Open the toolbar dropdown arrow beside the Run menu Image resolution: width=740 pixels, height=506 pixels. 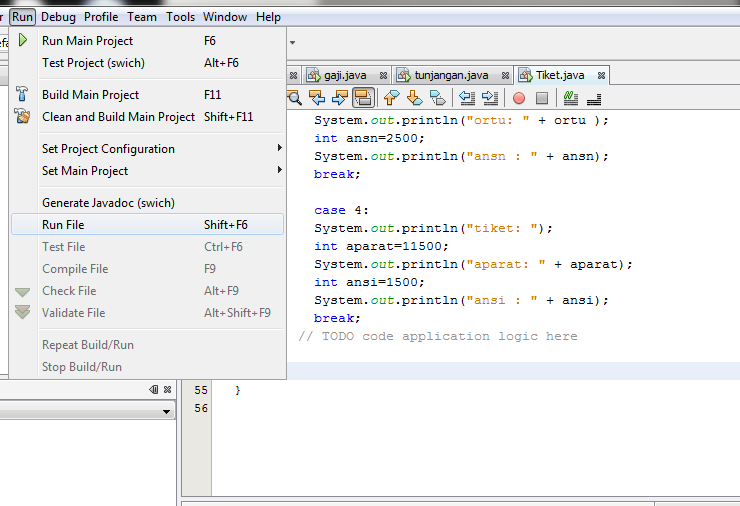pos(293,42)
